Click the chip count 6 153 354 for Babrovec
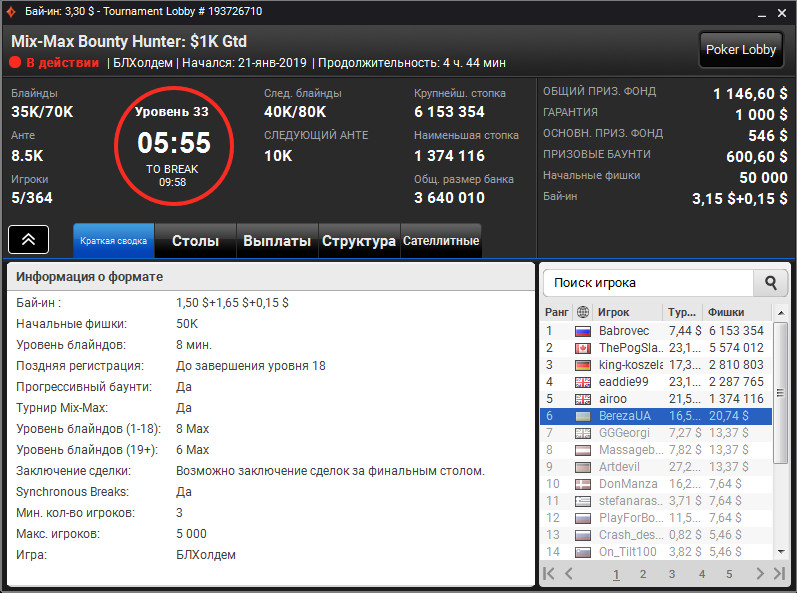 737,331
